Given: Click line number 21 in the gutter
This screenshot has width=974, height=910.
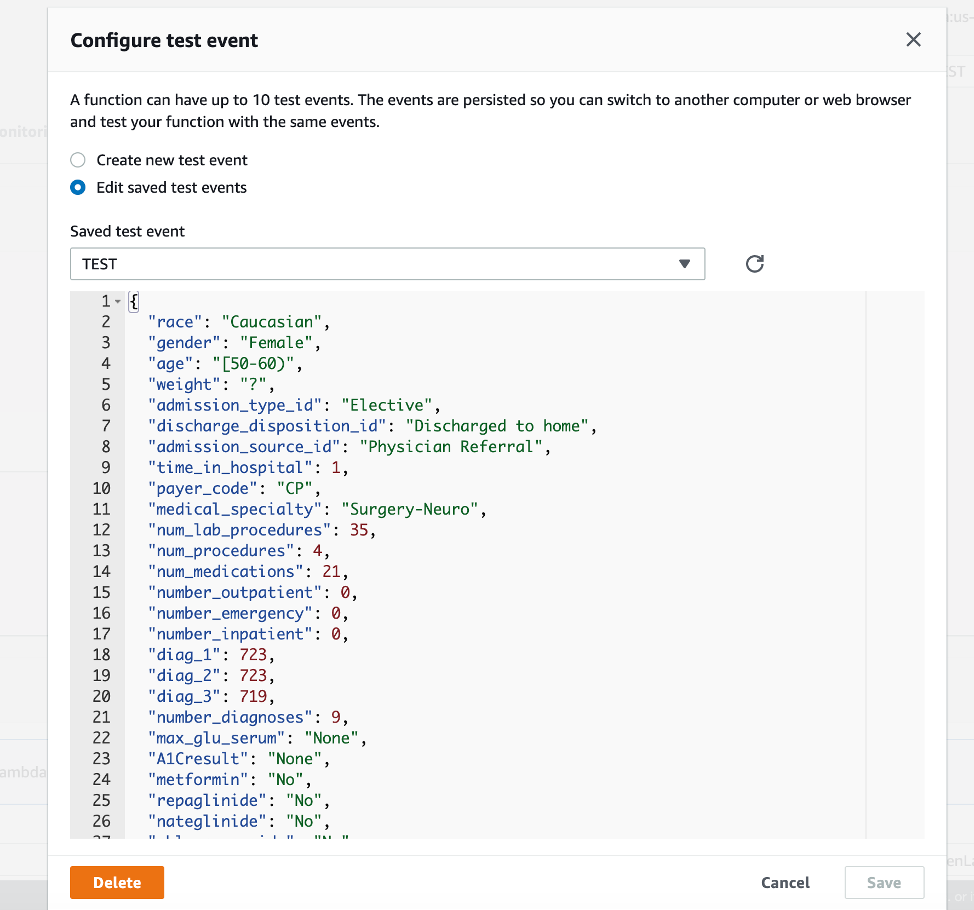Looking at the screenshot, I should tap(101, 717).
